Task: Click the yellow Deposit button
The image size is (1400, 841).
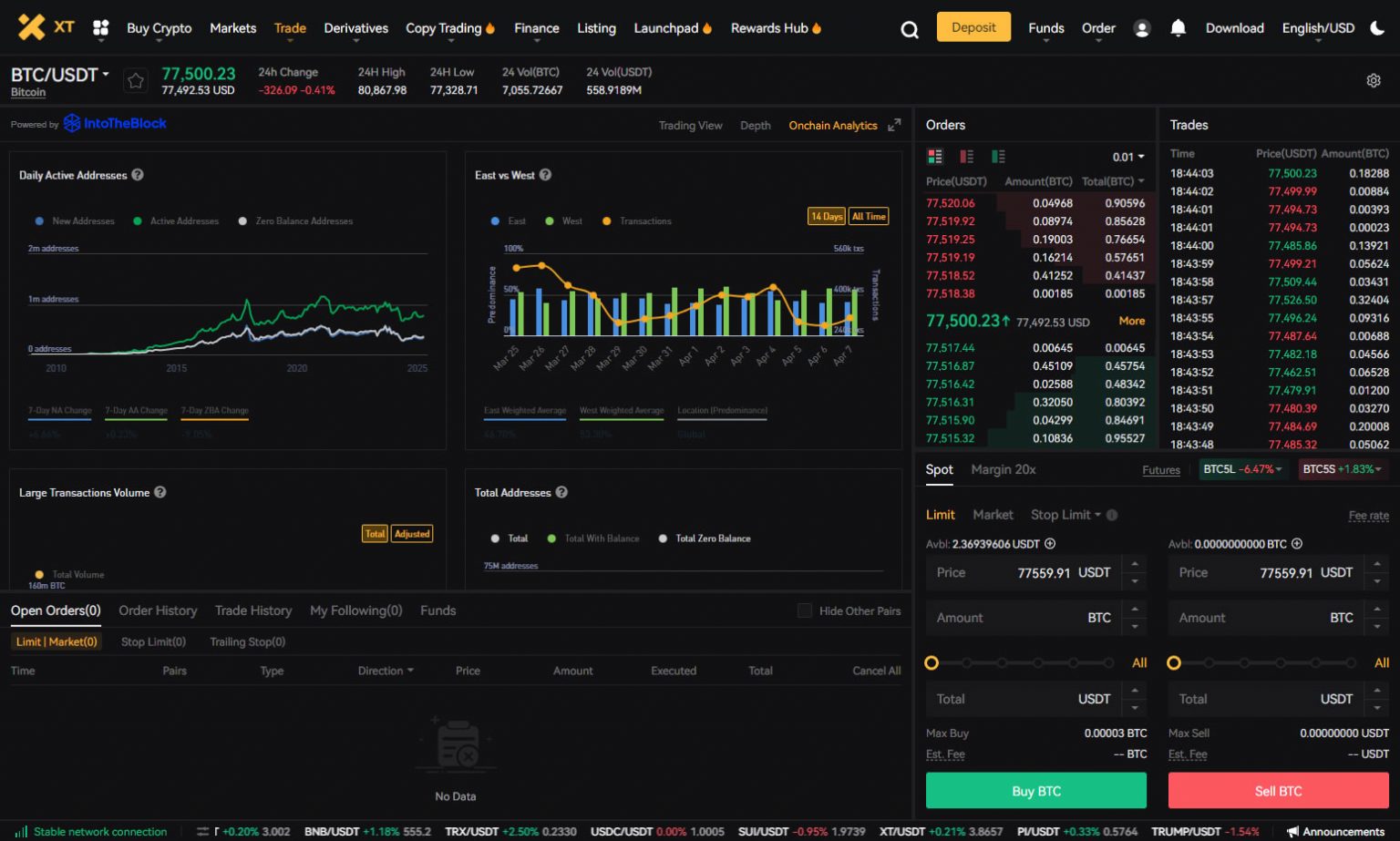Action: click(973, 27)
